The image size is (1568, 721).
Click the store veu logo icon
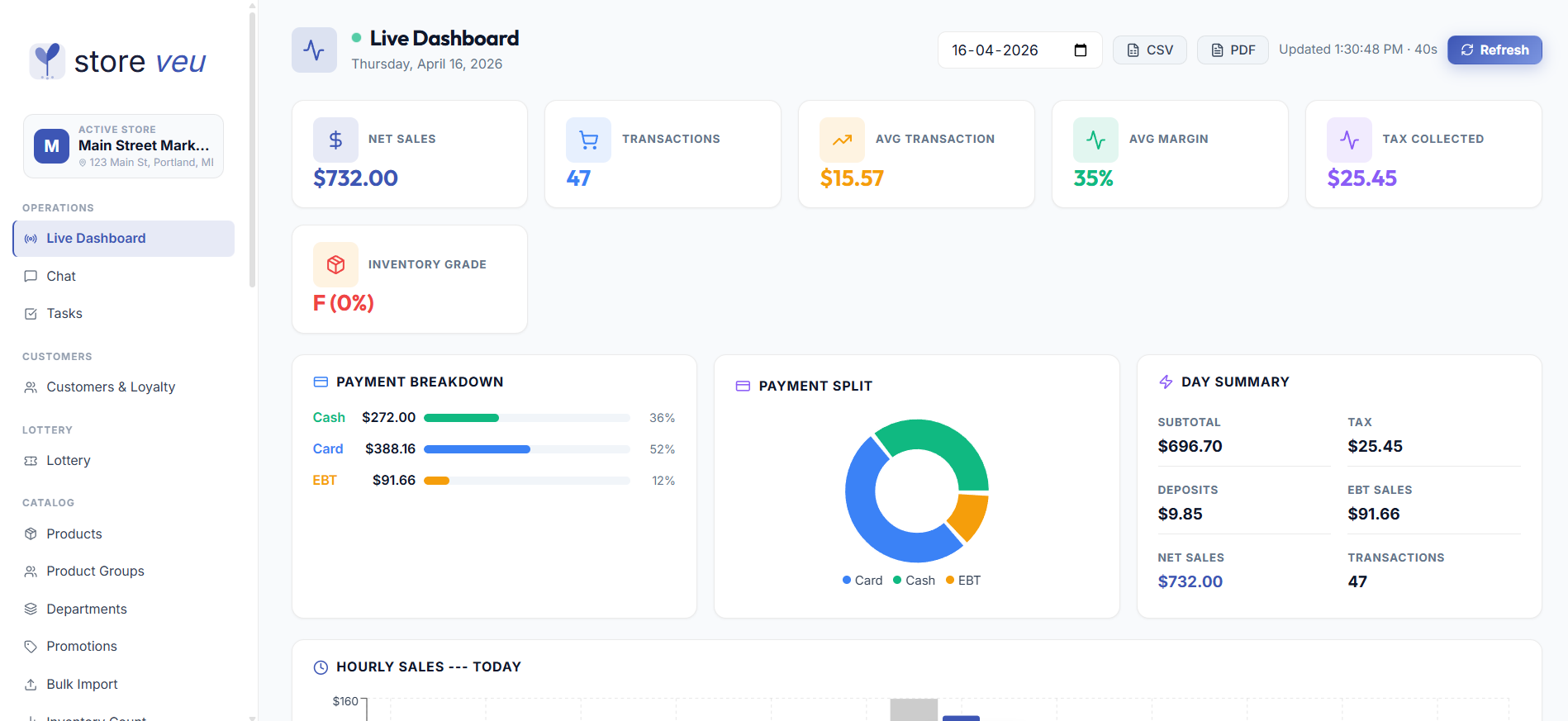pos(47,61)
